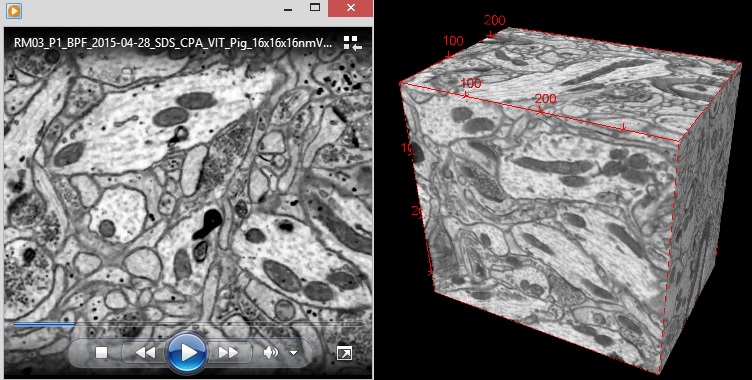Click the Windows Media Player title icon
The image size is (752, 380).
14,10
